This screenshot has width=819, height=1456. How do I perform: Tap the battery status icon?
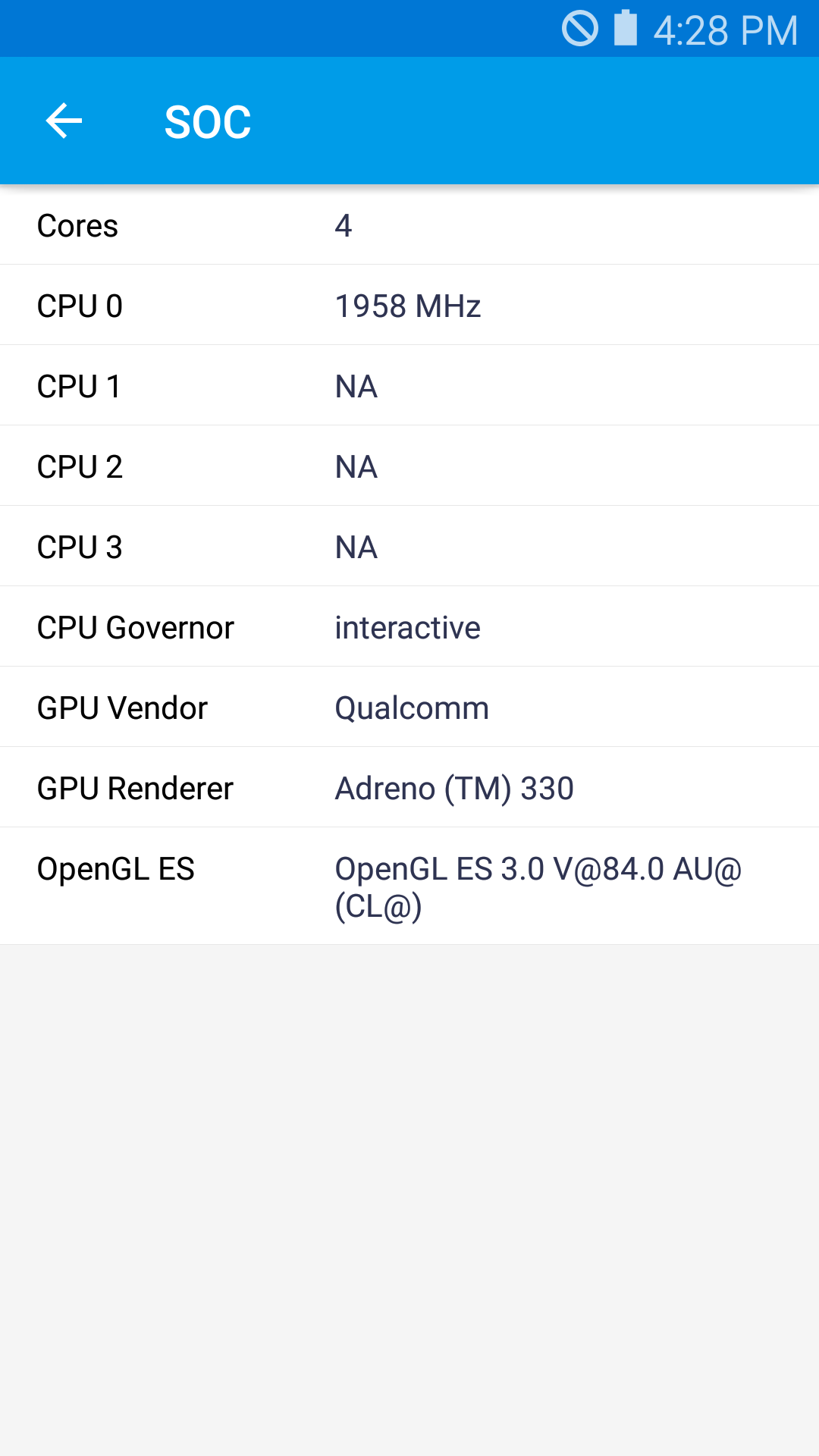pos(623,29)
